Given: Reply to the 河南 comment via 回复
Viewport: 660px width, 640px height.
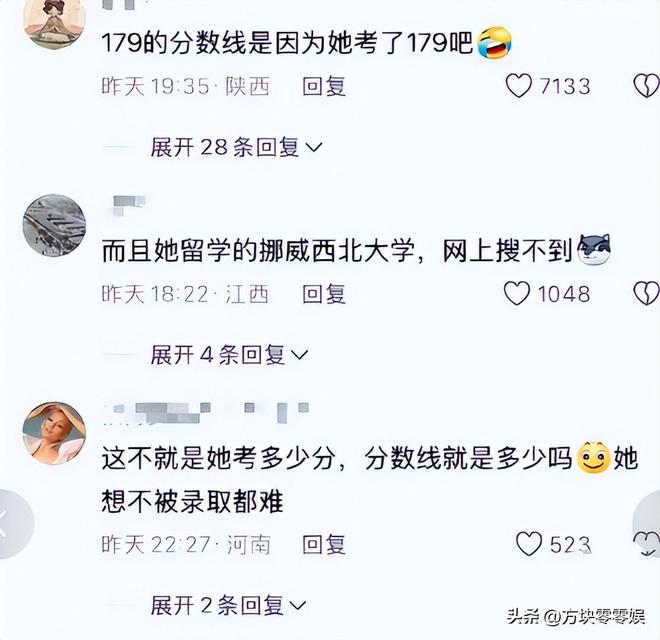Looking at the screenshot, I should tap(324, 544).
